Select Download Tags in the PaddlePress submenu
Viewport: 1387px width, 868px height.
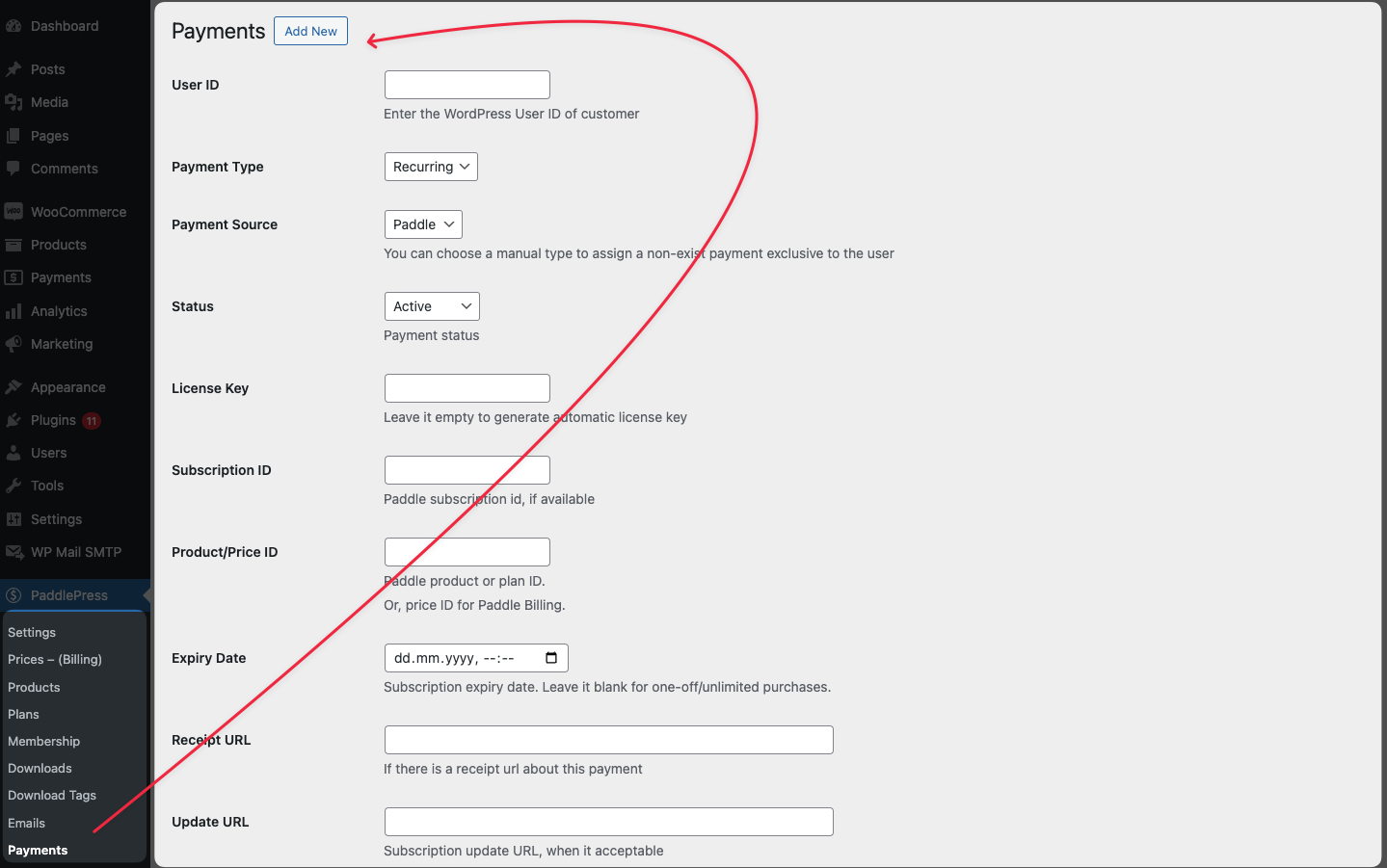52,795
